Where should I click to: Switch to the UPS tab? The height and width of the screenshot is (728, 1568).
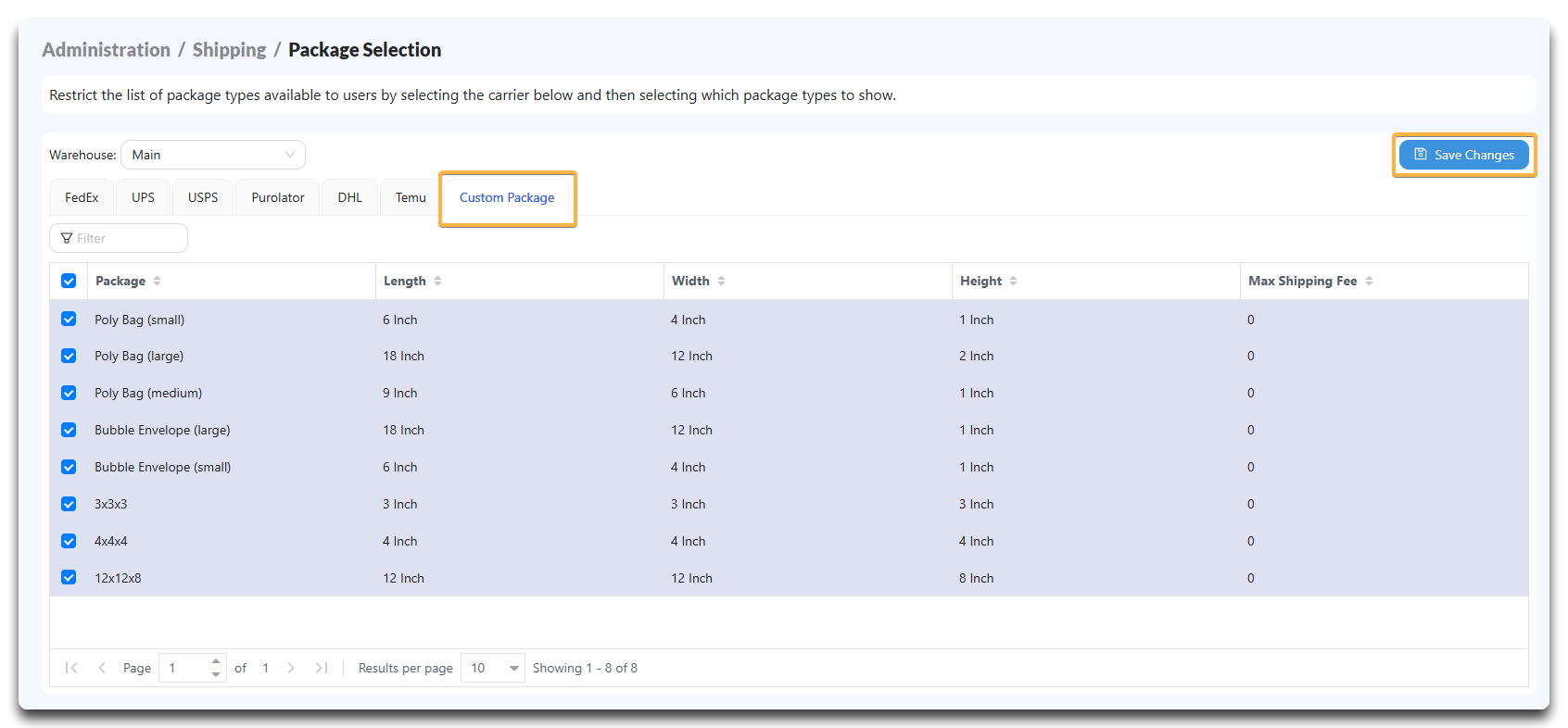pyautogui.click(x=143, y=197)
